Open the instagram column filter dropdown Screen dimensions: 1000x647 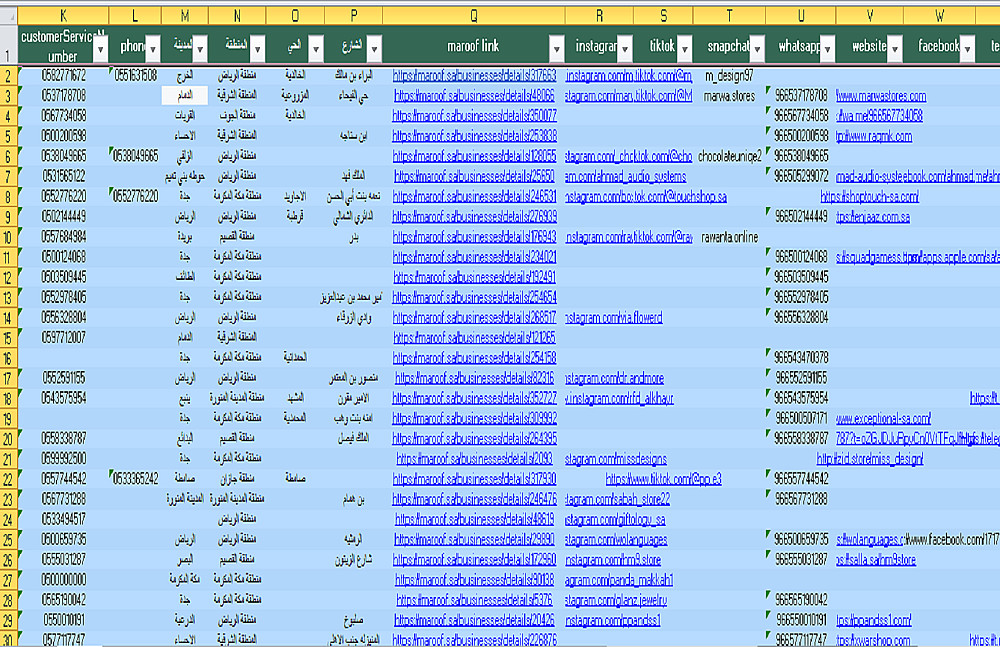pos(625,48)
